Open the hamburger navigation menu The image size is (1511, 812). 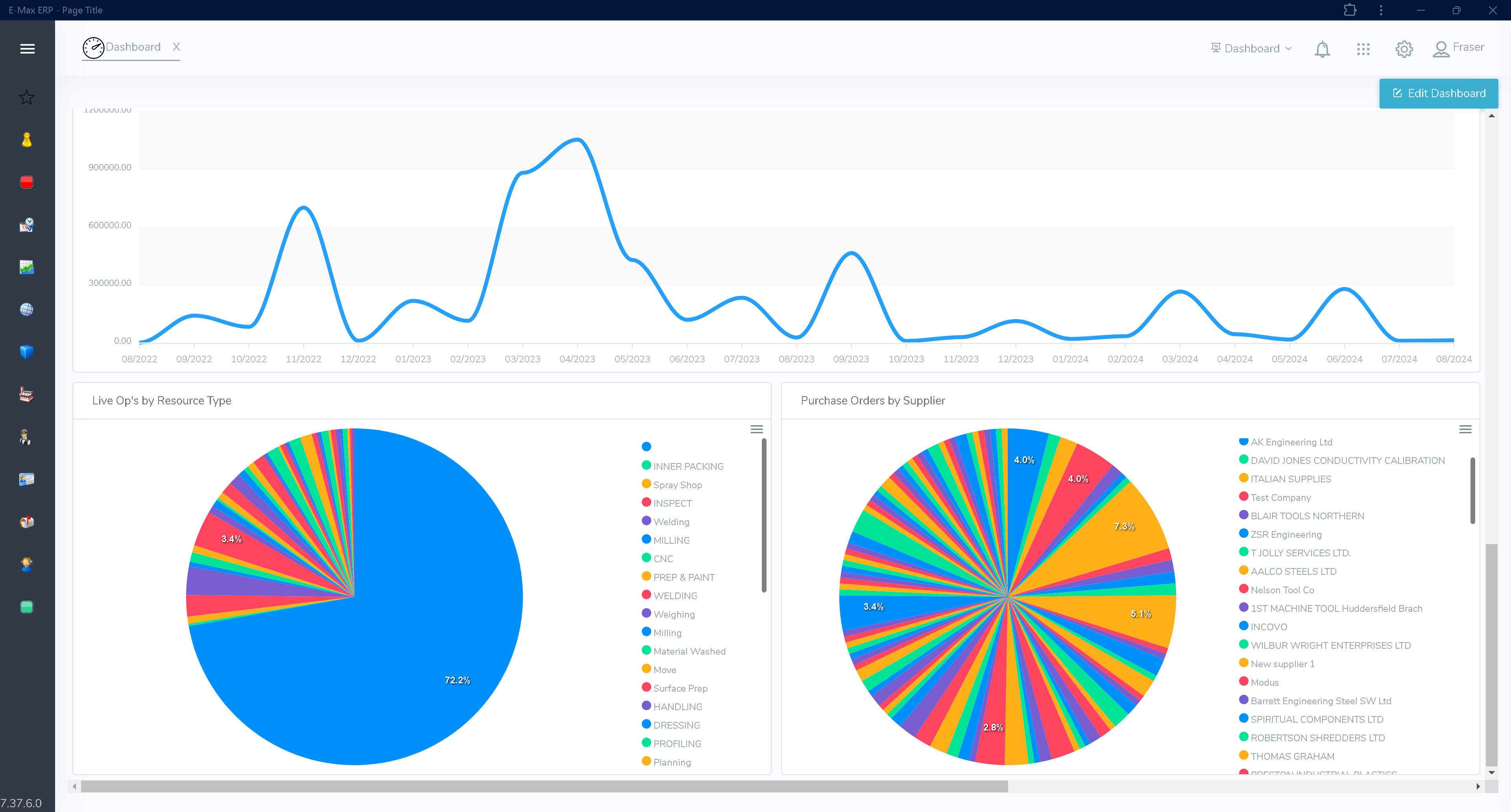(x=27, y=48)
